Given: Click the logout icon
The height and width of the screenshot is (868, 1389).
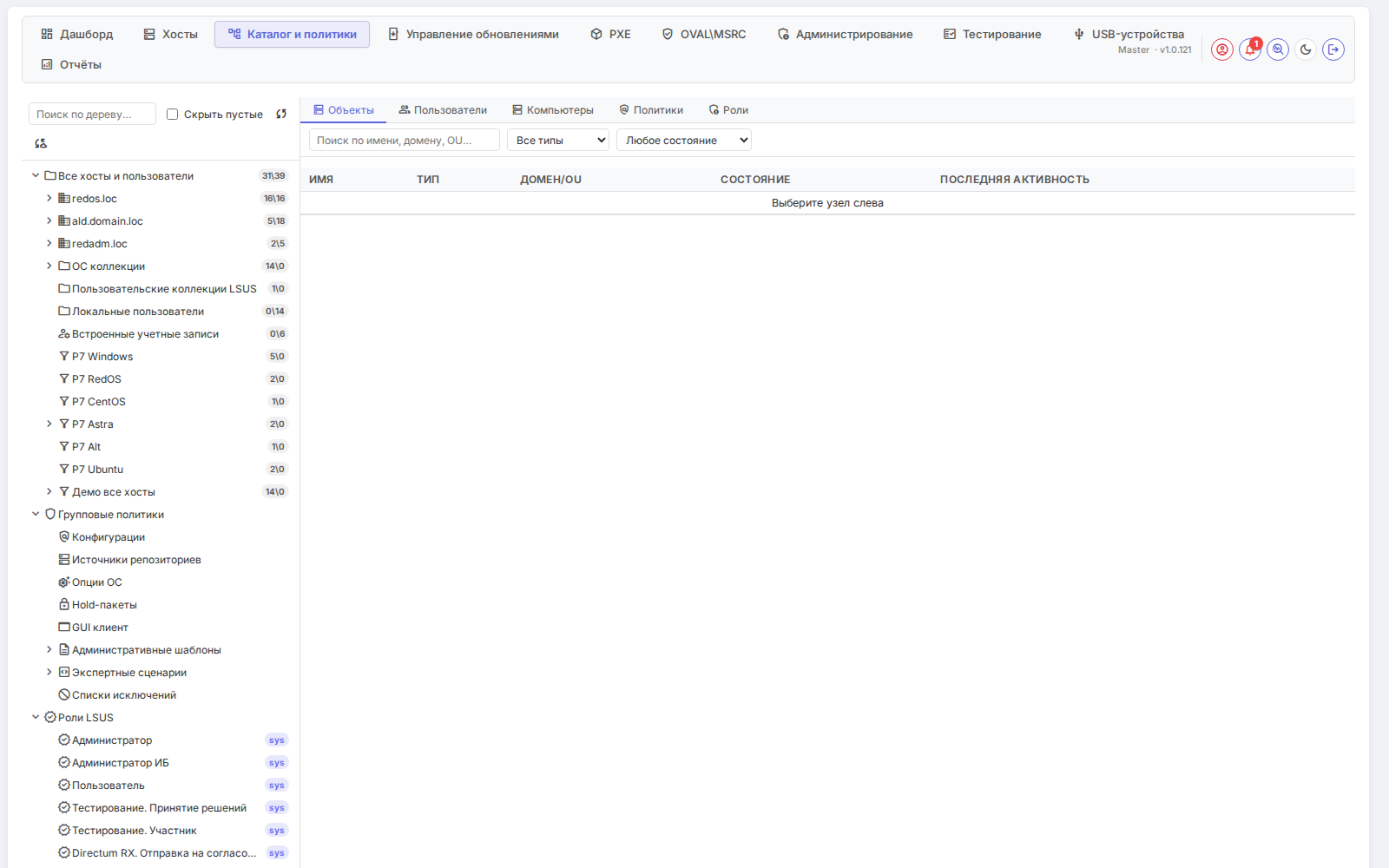Looking at the screenshot, I should (x=1333, y=49).
